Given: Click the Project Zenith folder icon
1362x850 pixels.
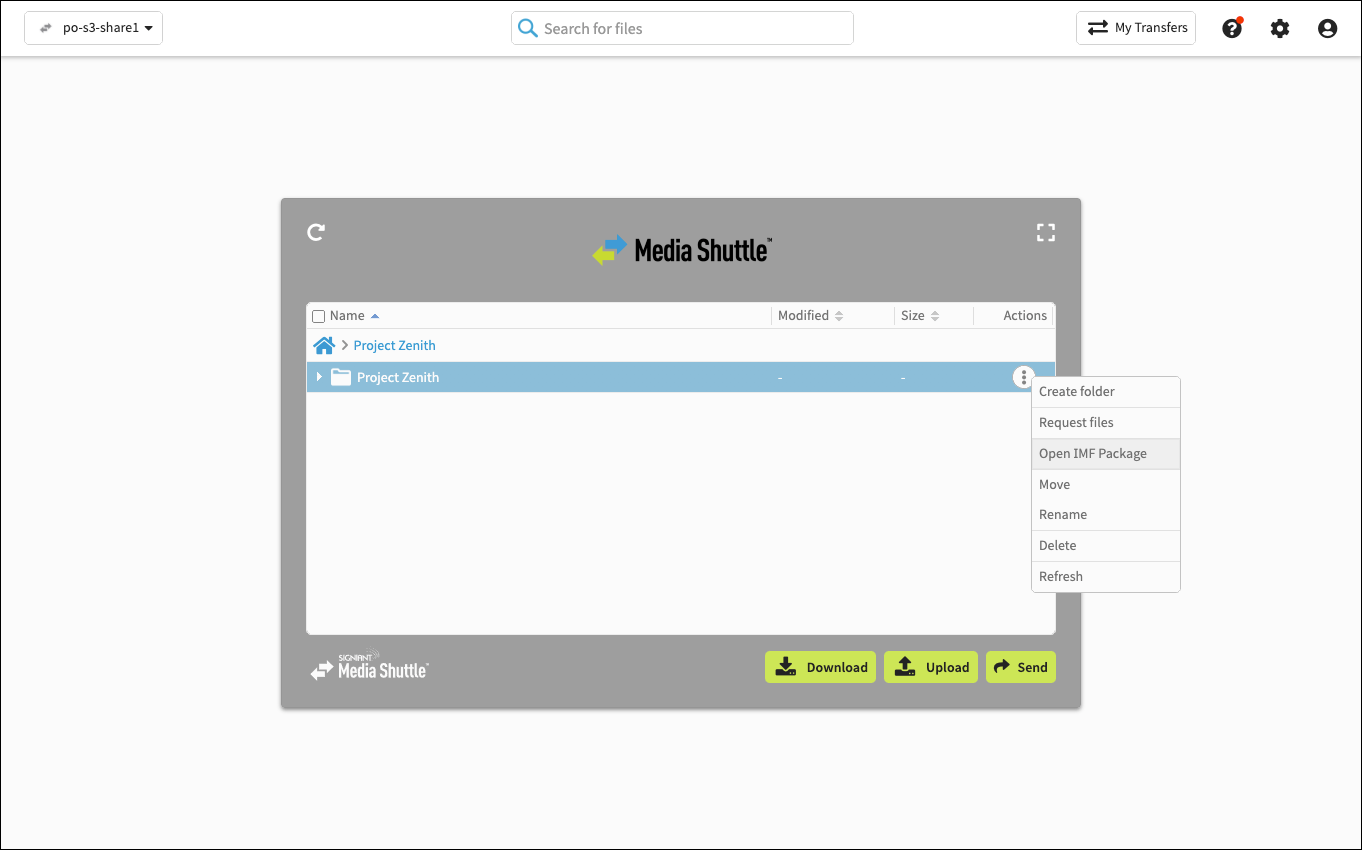Looking at the screenshot, I should pos(341,377).
